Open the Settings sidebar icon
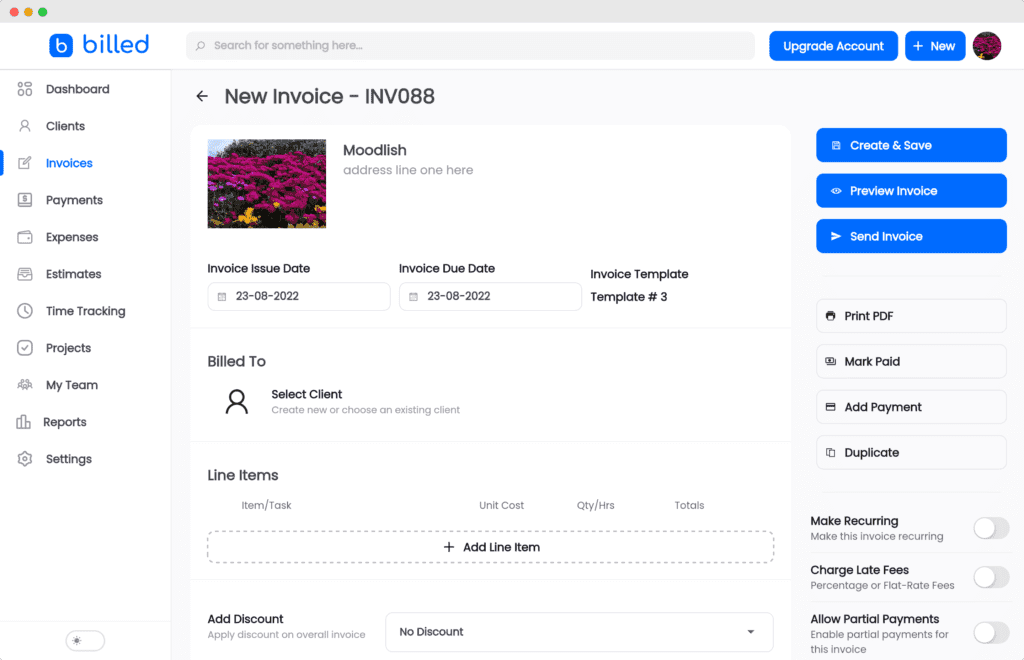Image resolution: width=1024 pixels, height=660 pixels. [24, 458]
